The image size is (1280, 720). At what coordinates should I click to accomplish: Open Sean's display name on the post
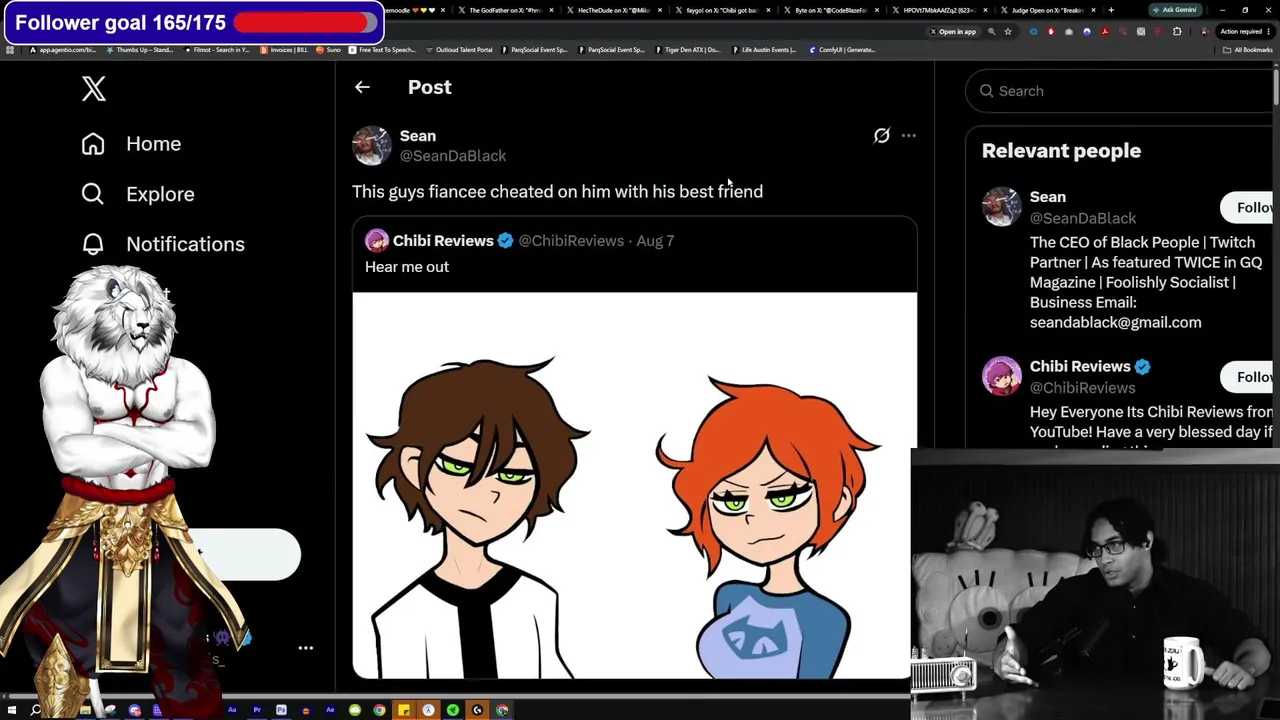click(418, 136)
